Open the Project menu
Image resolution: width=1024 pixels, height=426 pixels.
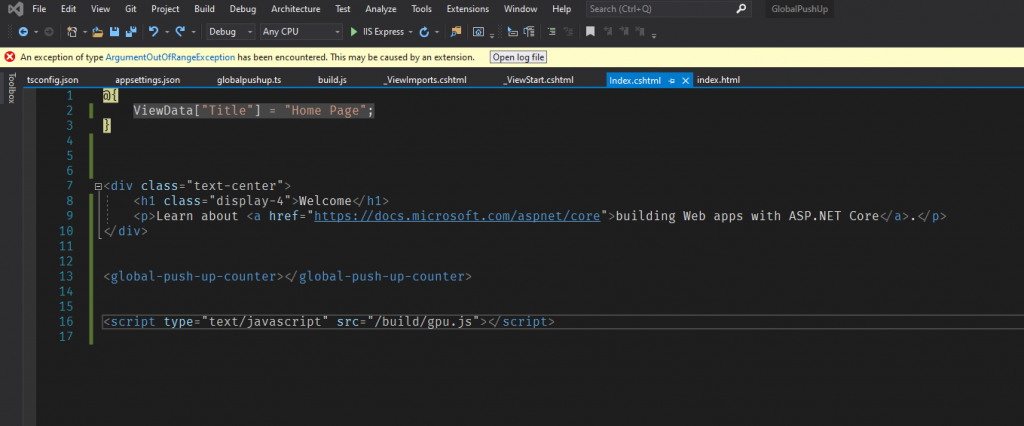pos(165,9)
